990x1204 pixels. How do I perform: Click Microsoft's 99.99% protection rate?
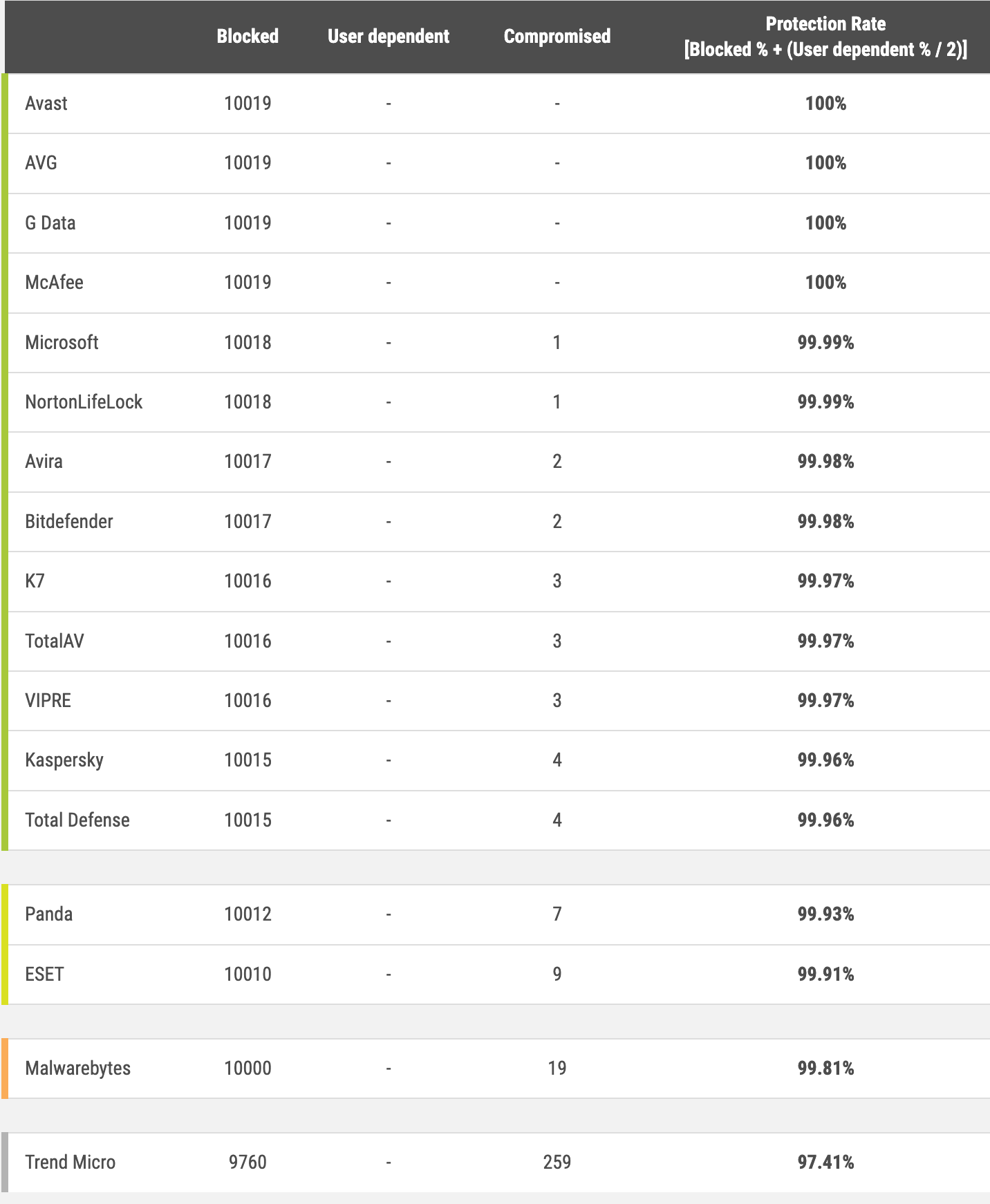pos(825,343)
